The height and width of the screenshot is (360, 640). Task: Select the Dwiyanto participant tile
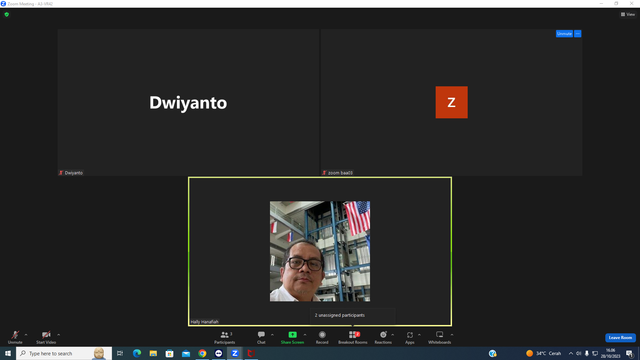[188, 102]
